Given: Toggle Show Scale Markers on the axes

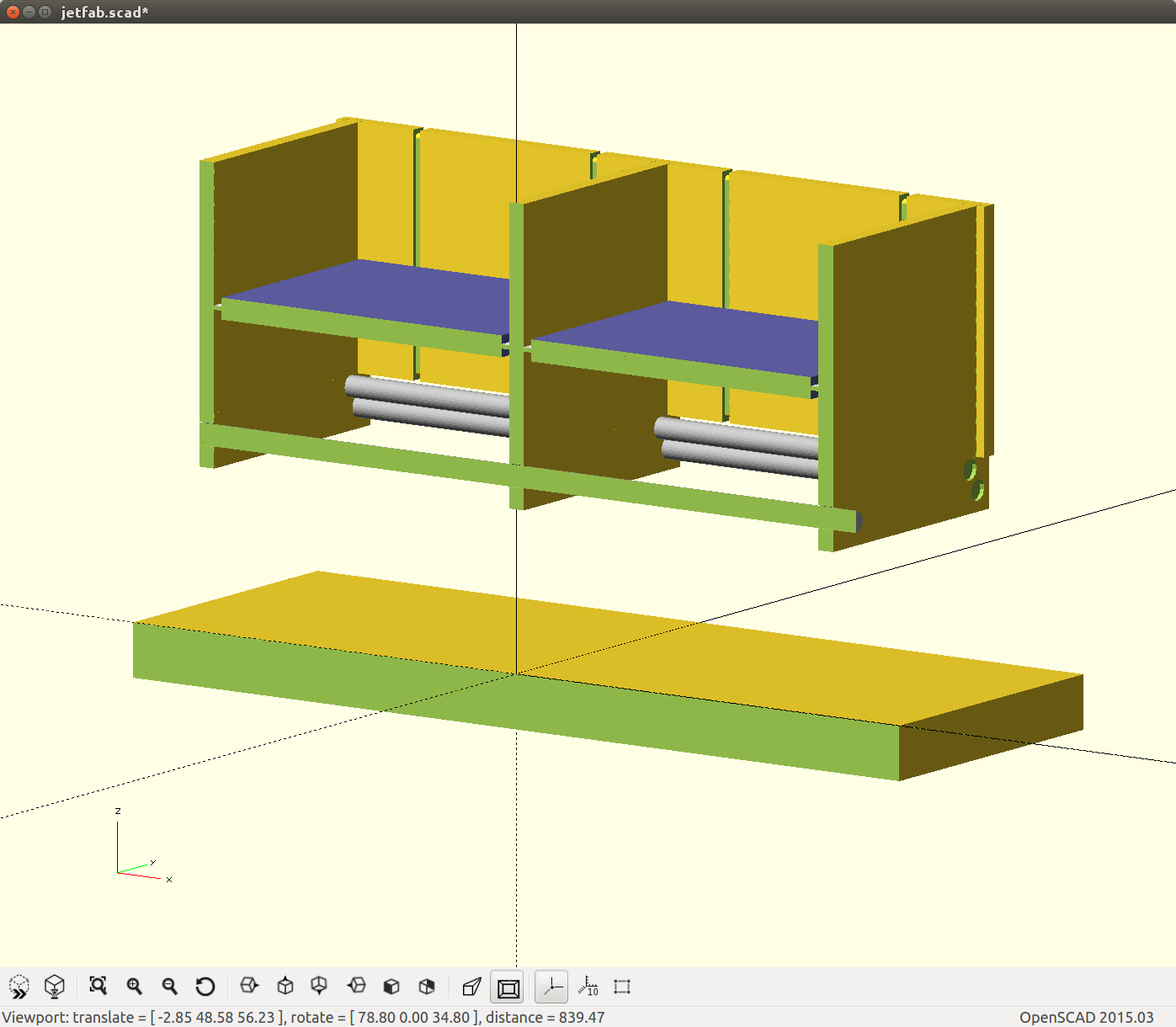Looking at the screenshot, I should pyautogui.click(x=588, y=986).
